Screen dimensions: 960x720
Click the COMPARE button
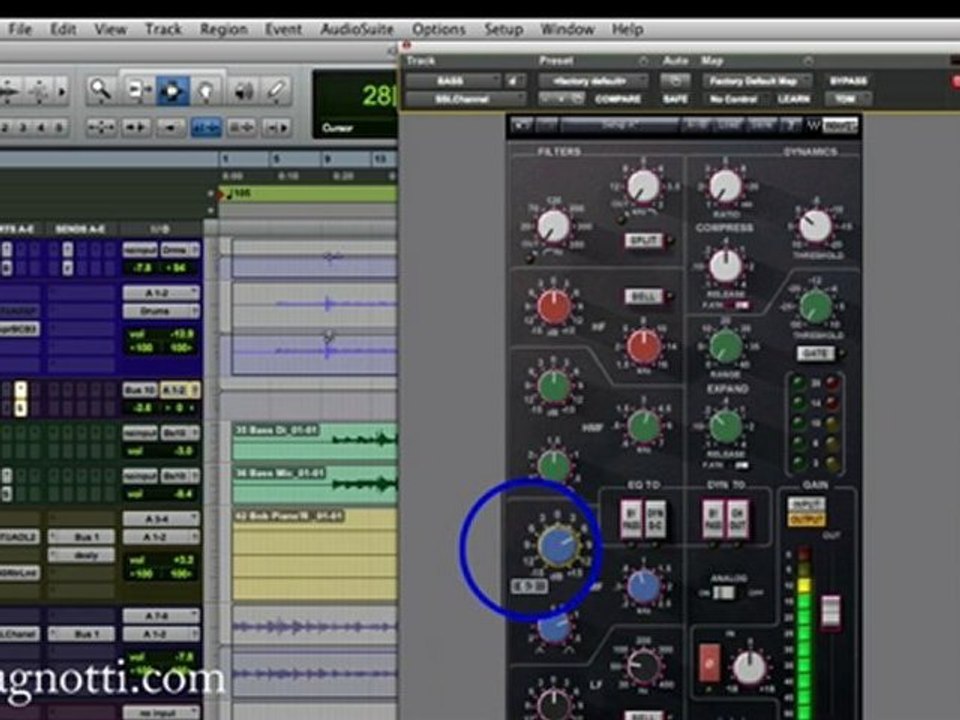pyautogui.click(x=618, y=99)
